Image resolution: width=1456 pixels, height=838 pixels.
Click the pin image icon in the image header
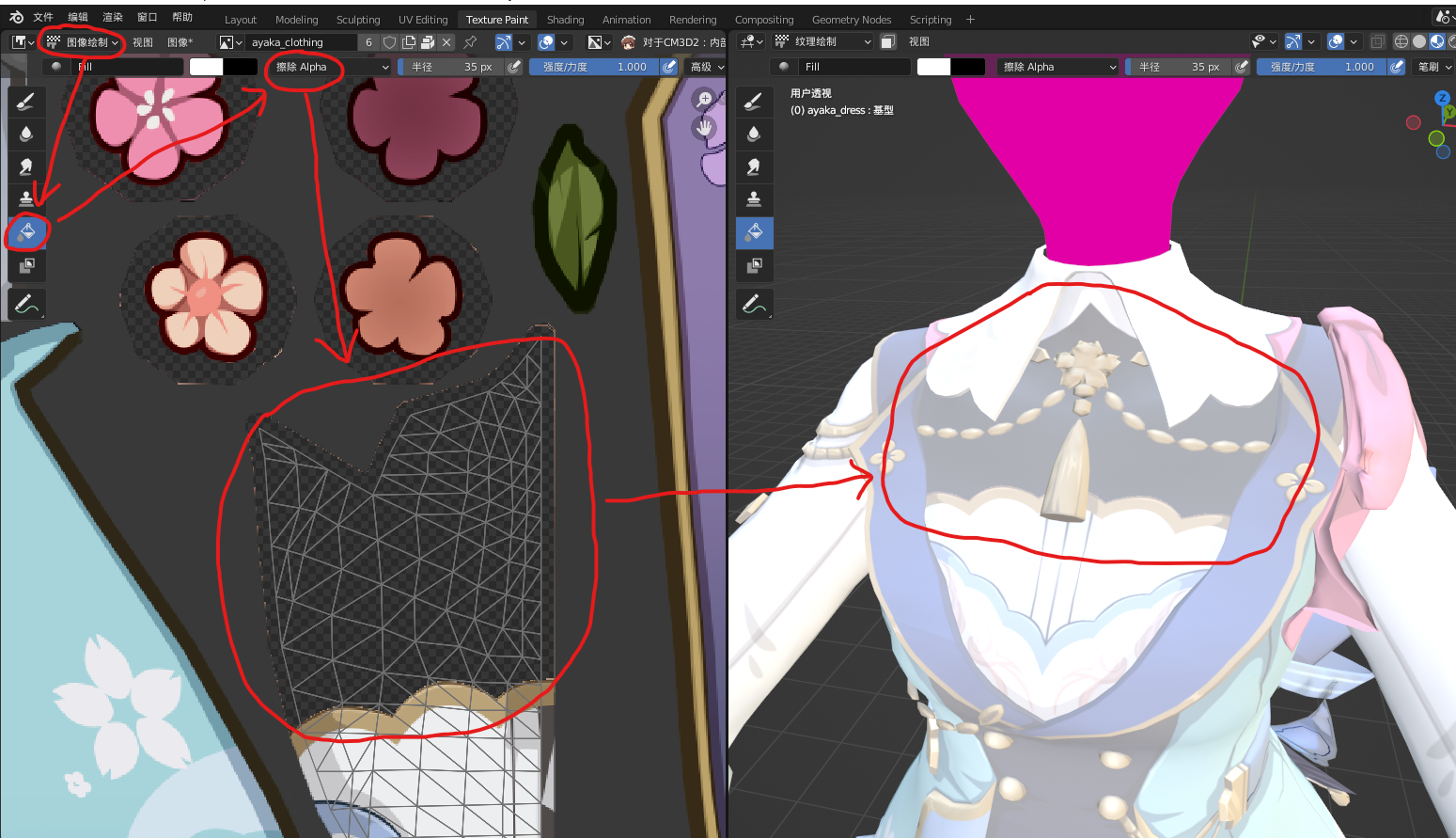[x=470, y=41]
